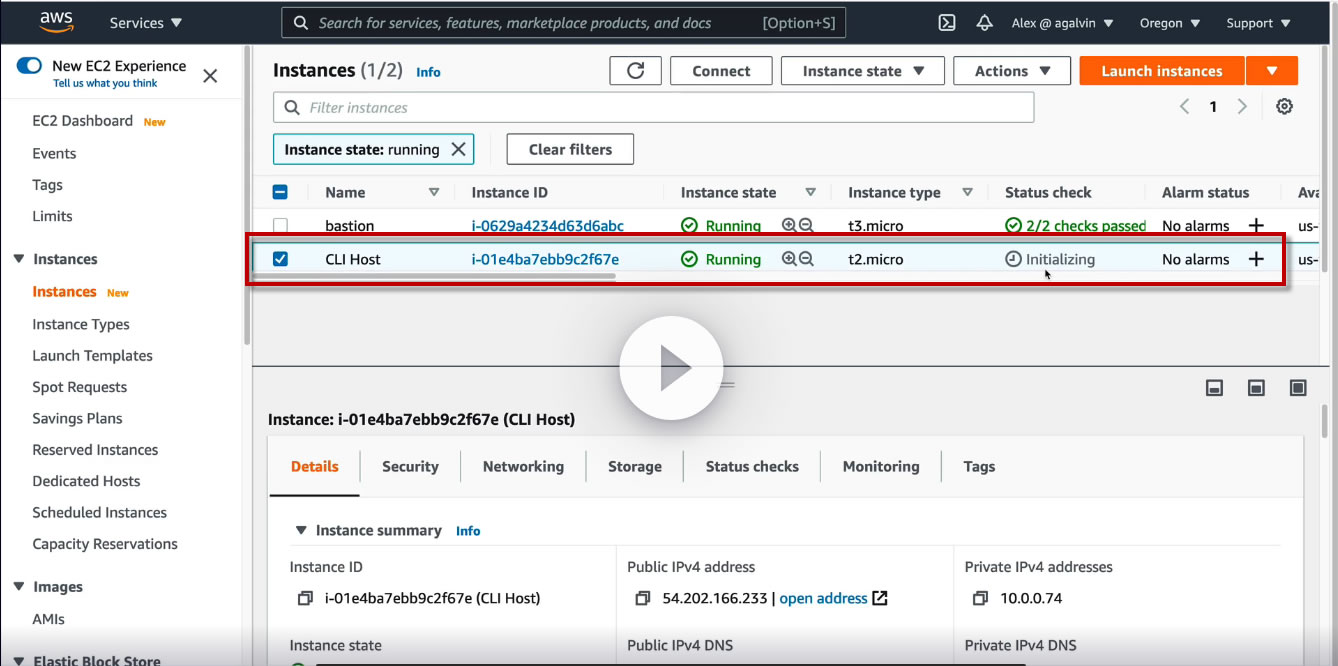Click the Connect button

pyautogui.click(x=721, y=71)
